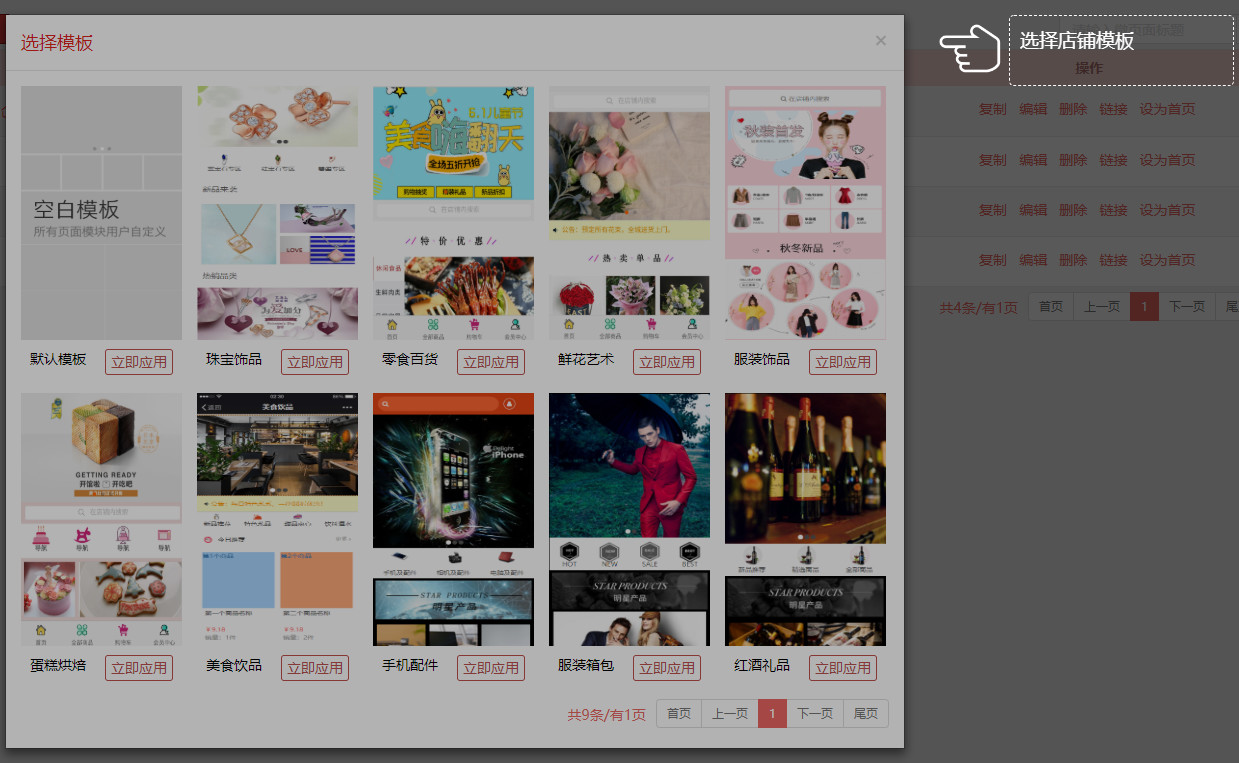Open the 空白模板 preview thumbnail

(101, 213)
